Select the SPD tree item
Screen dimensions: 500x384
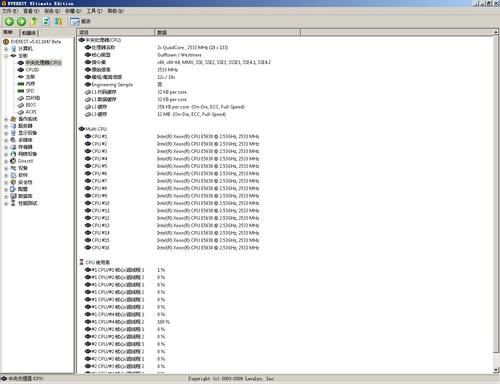(30, 91)
